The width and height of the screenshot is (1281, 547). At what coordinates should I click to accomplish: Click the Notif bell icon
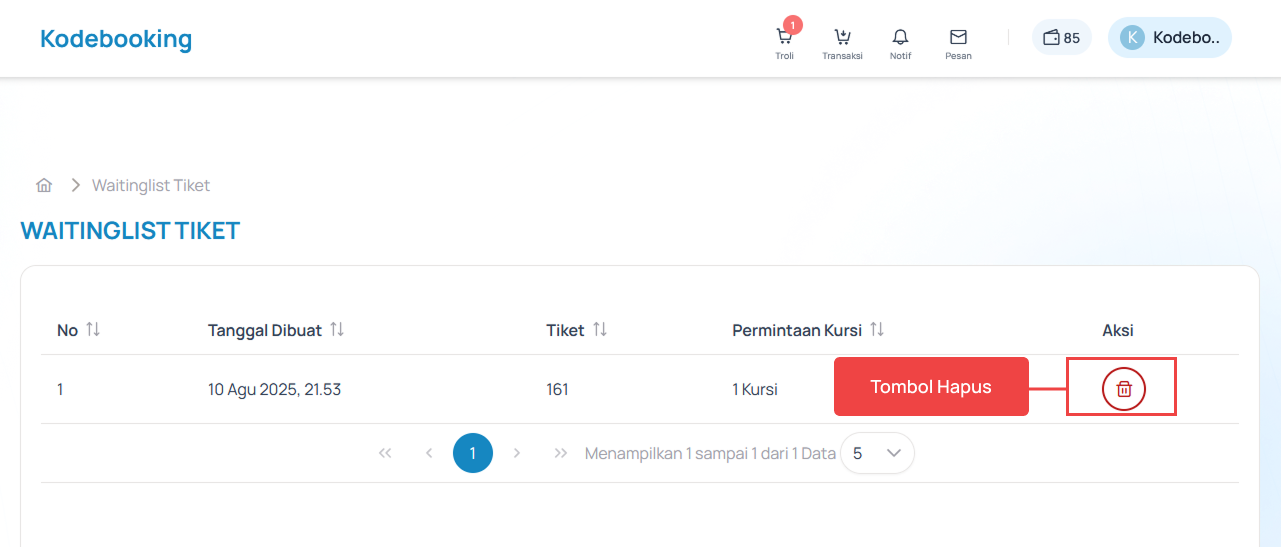click(900, 38)
